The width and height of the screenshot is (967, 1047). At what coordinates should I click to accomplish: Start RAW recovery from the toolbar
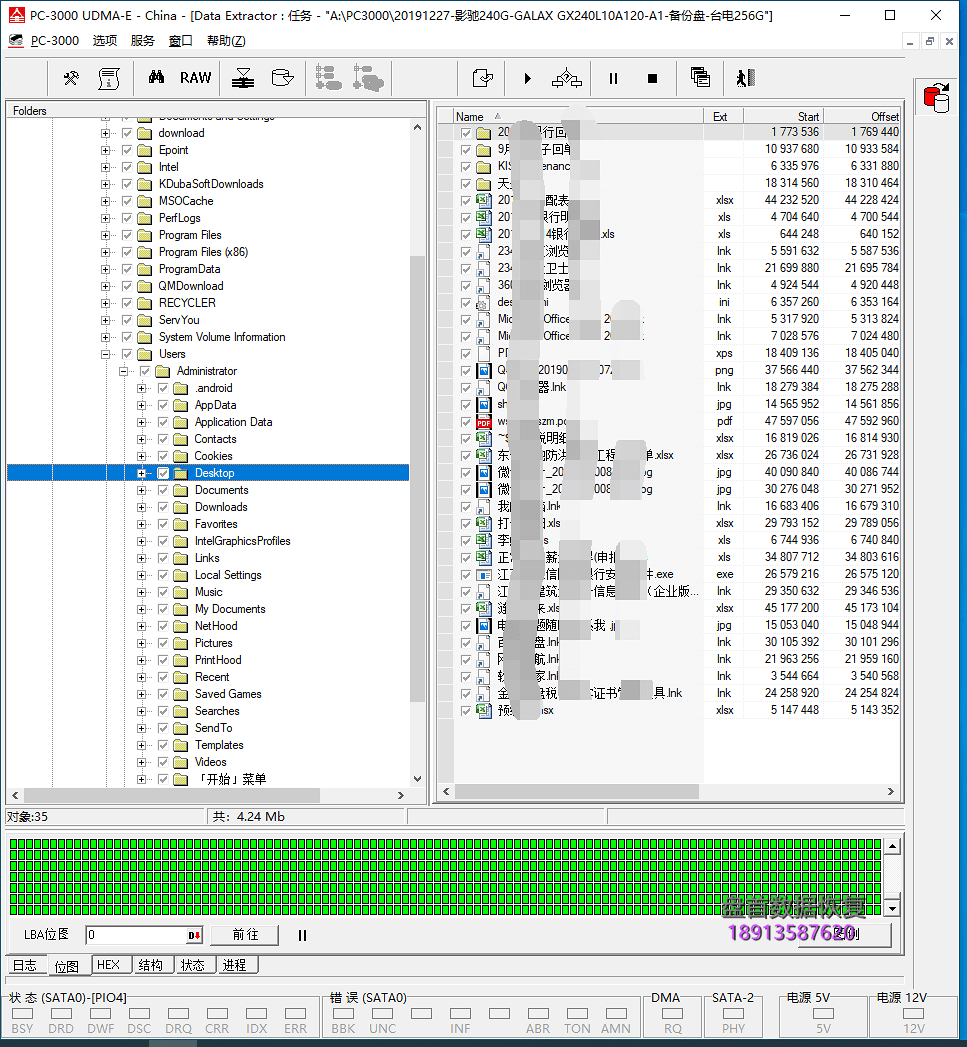click(195, 78)
